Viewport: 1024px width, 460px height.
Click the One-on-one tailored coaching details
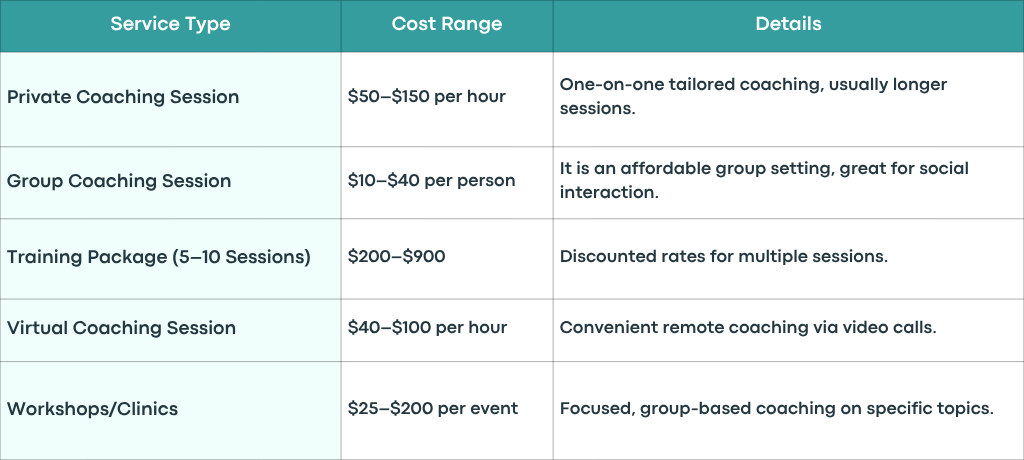pyautogui.click(x=753, y=97)
